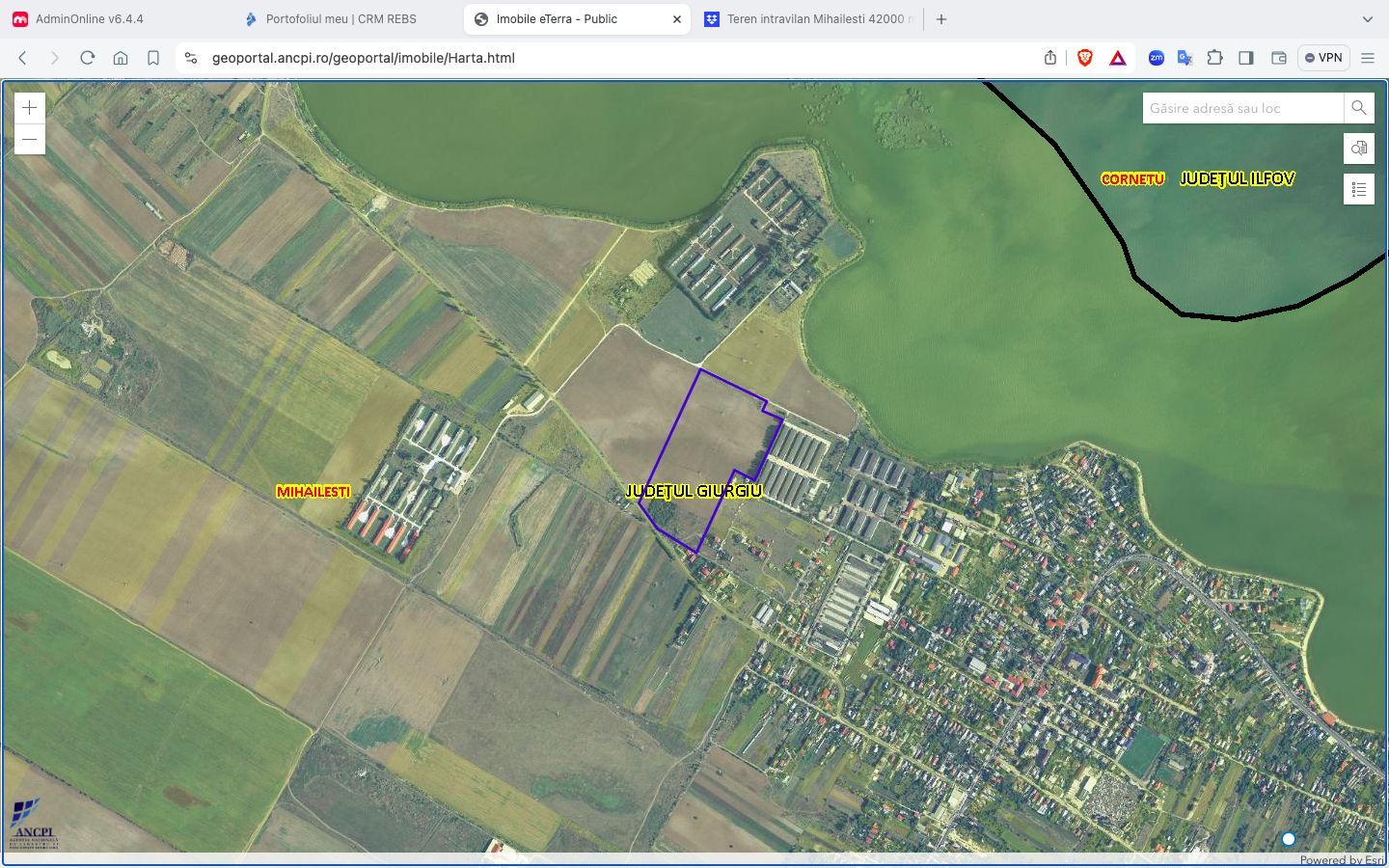Bookmark this page with the bookmark icon

(x=153, y=58)
